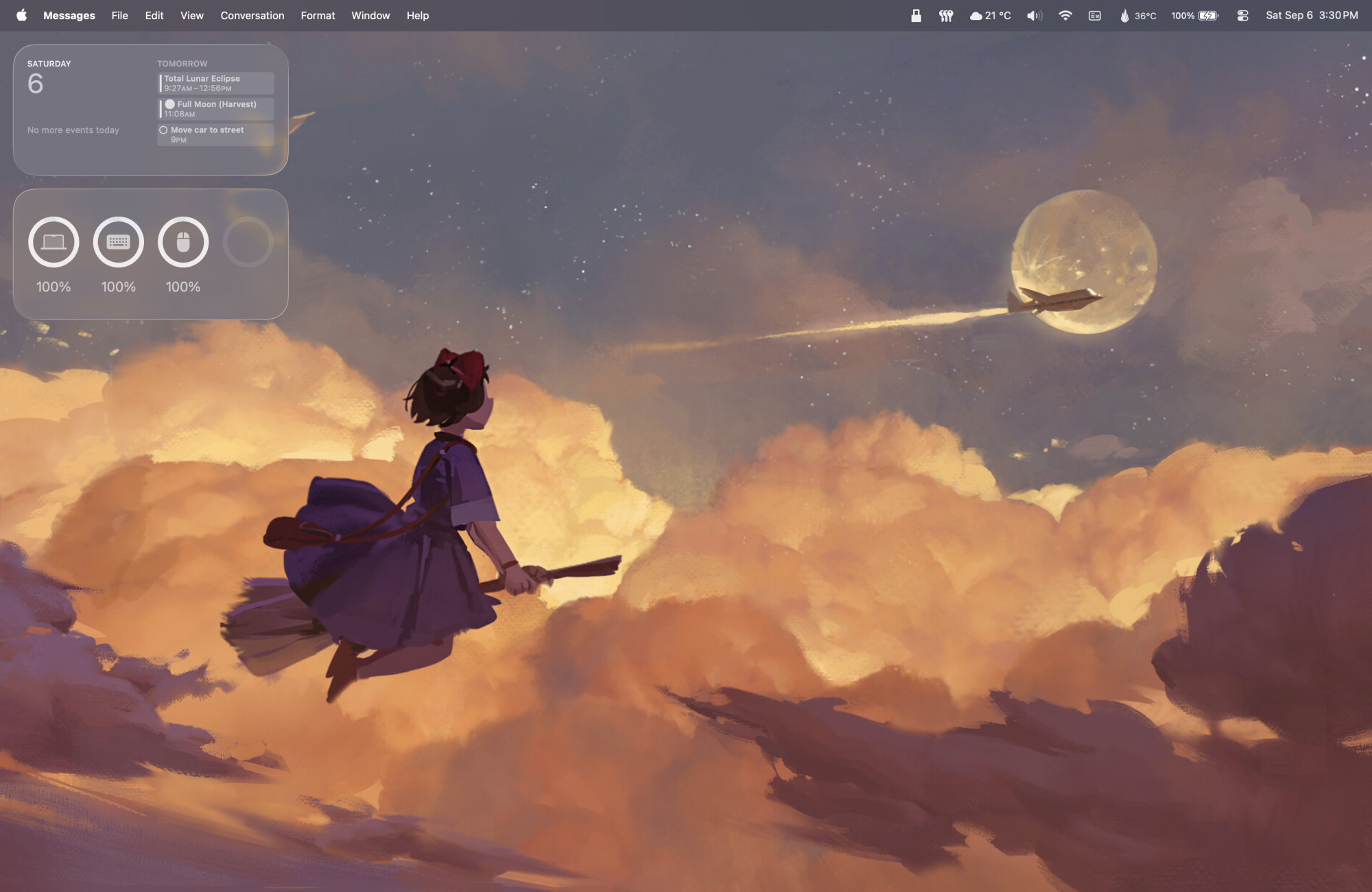Open the 21 °C weather status item
The width and height of the screenshot is (1372, 892).
point(990,15)
